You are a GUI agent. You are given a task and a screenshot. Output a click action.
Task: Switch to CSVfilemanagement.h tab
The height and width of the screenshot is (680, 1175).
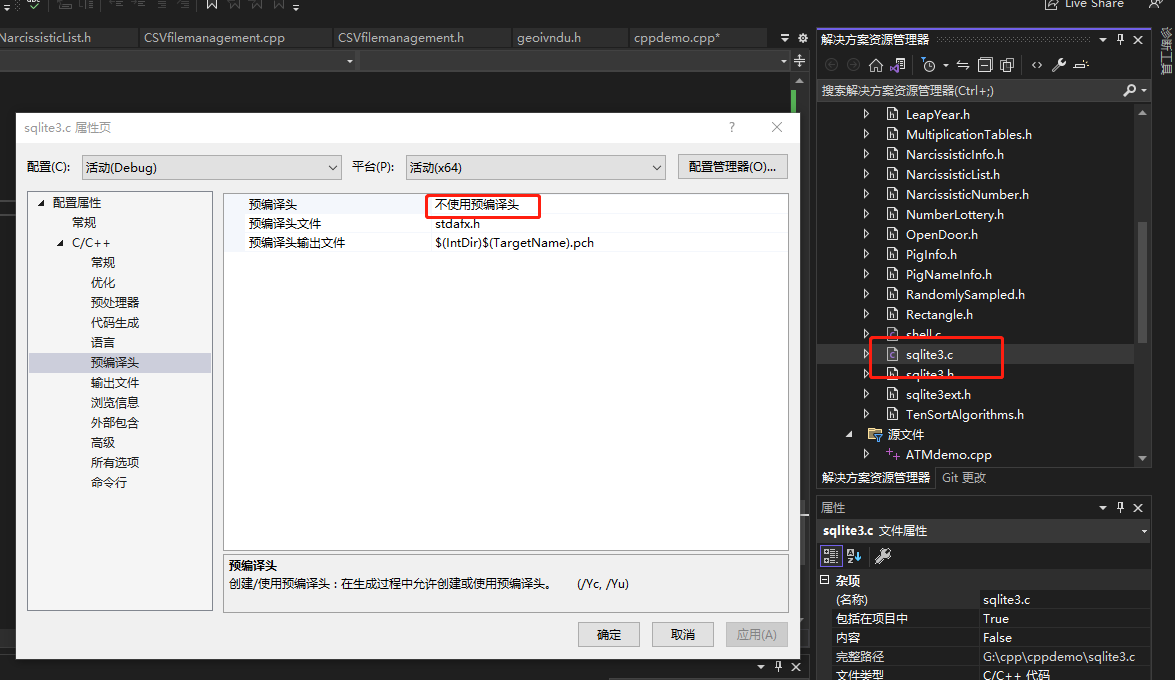point(401,37)
